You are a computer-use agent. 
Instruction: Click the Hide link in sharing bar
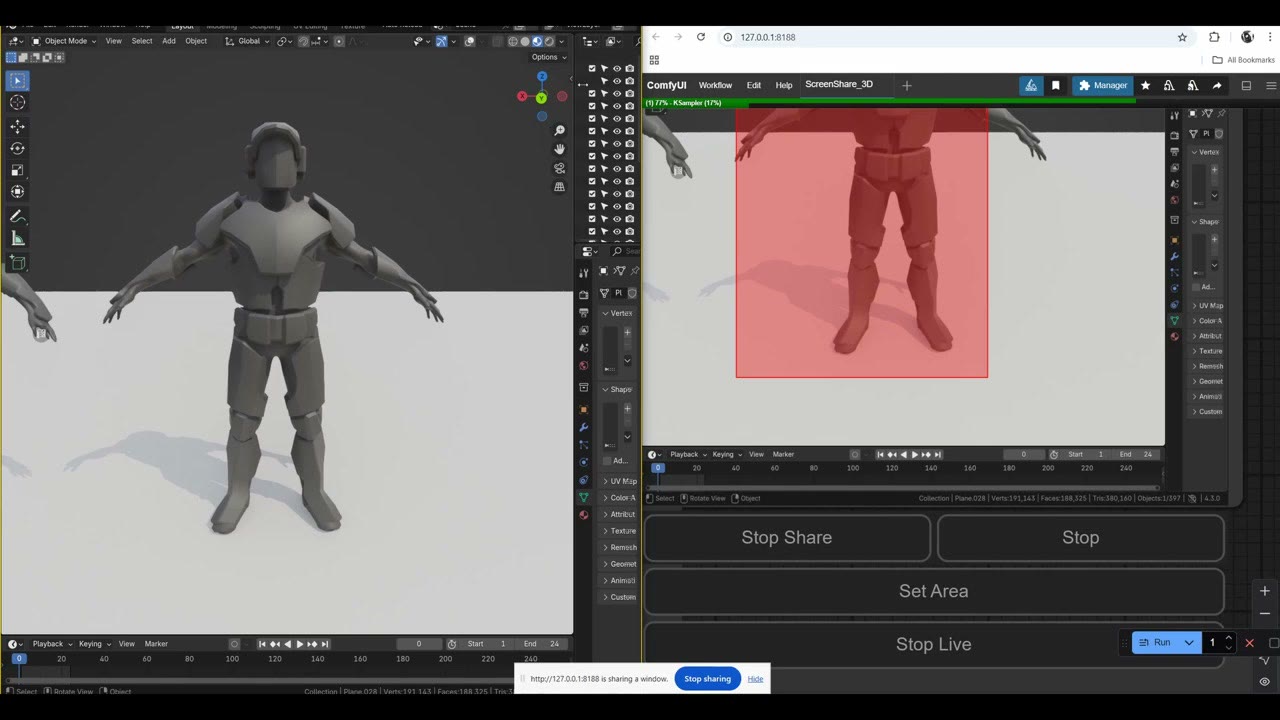[x=755, y=679]
